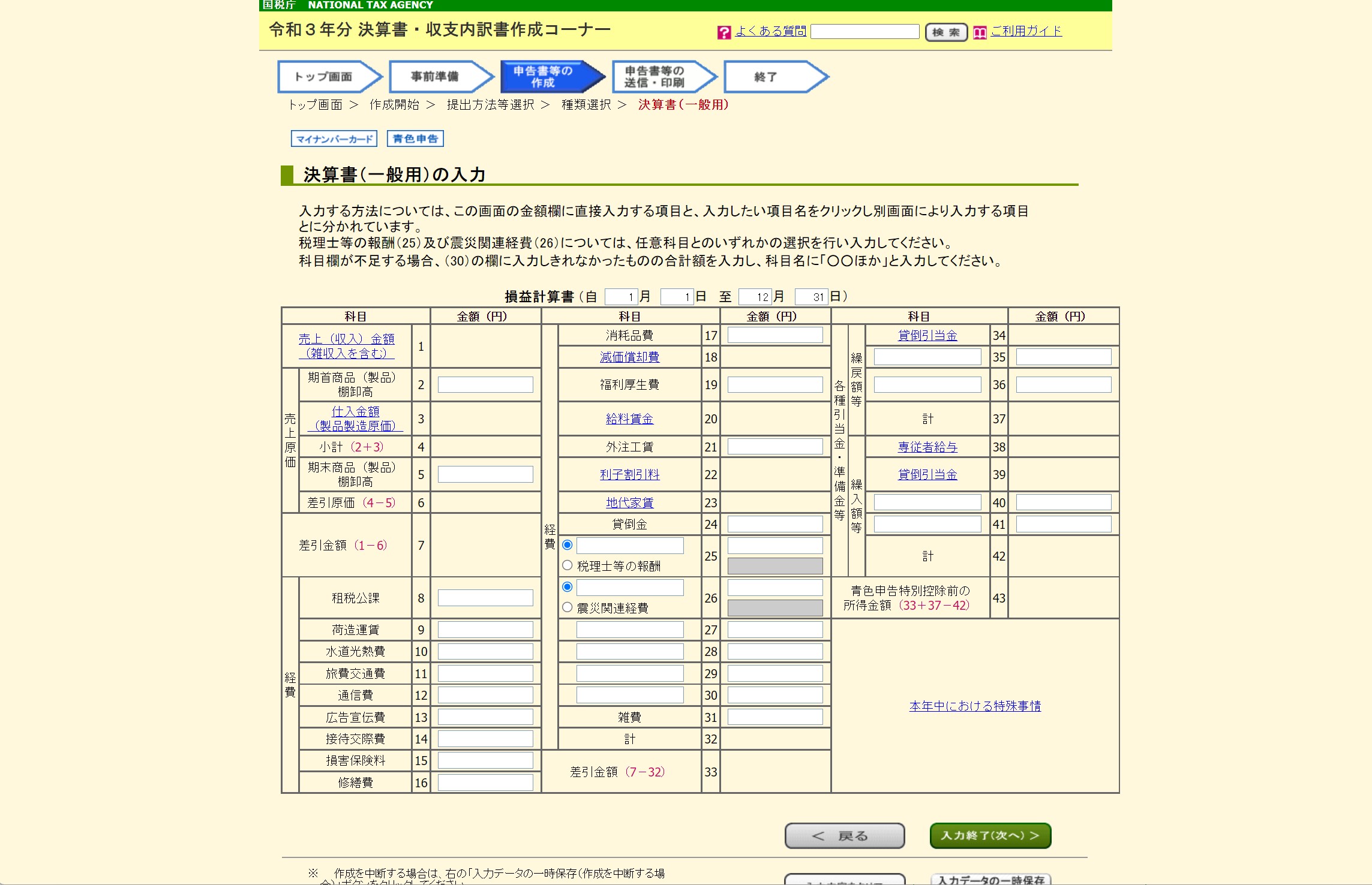
Task: Click the row 27 expense name field
Action: pos(630,630)
